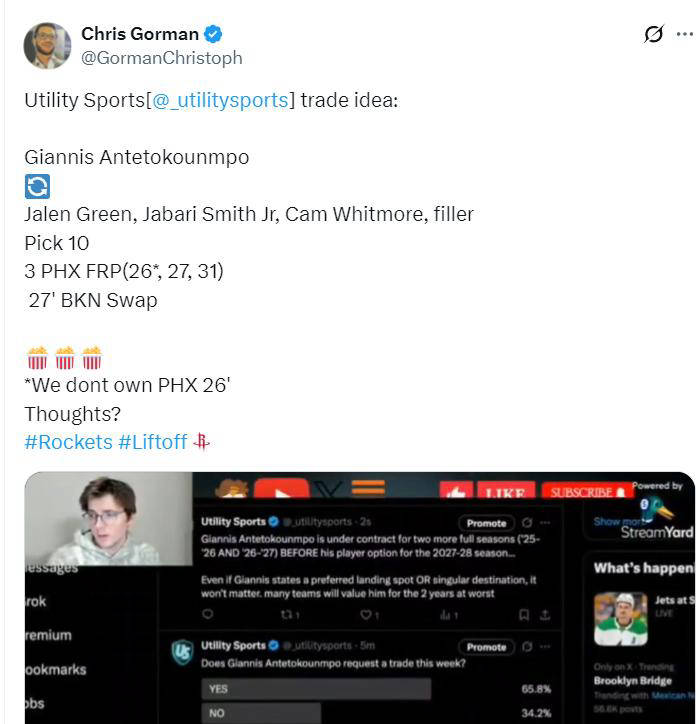Click the Grok slash-circle icon at top right
This screenshot has width=700, height=724.
(x=653, y=34)
